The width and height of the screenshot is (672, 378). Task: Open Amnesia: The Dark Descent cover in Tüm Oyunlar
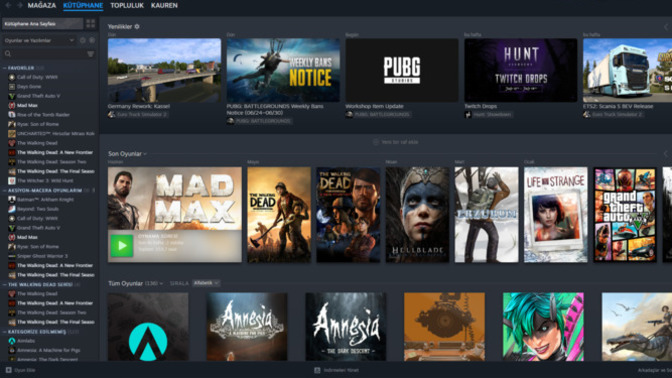345,327
